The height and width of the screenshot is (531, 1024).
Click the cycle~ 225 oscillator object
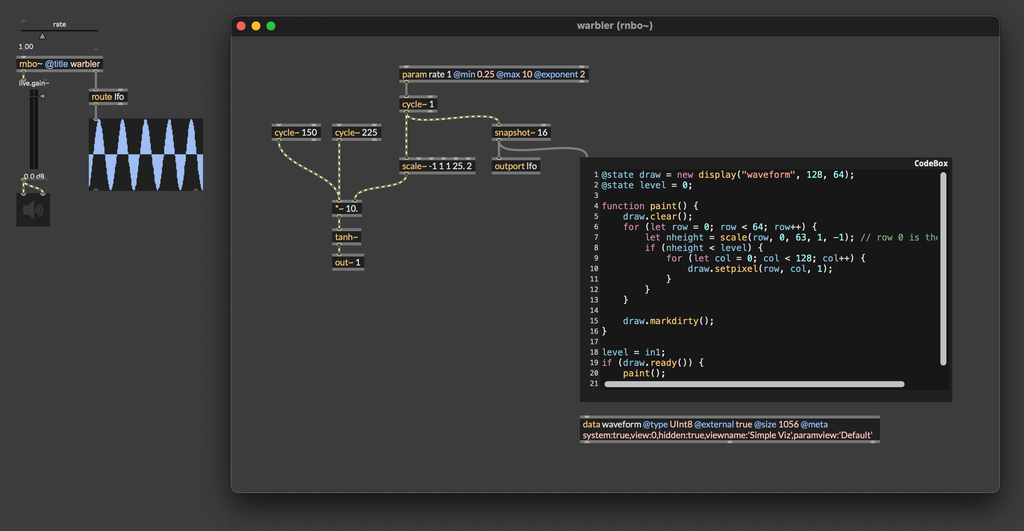coord(357,132)
